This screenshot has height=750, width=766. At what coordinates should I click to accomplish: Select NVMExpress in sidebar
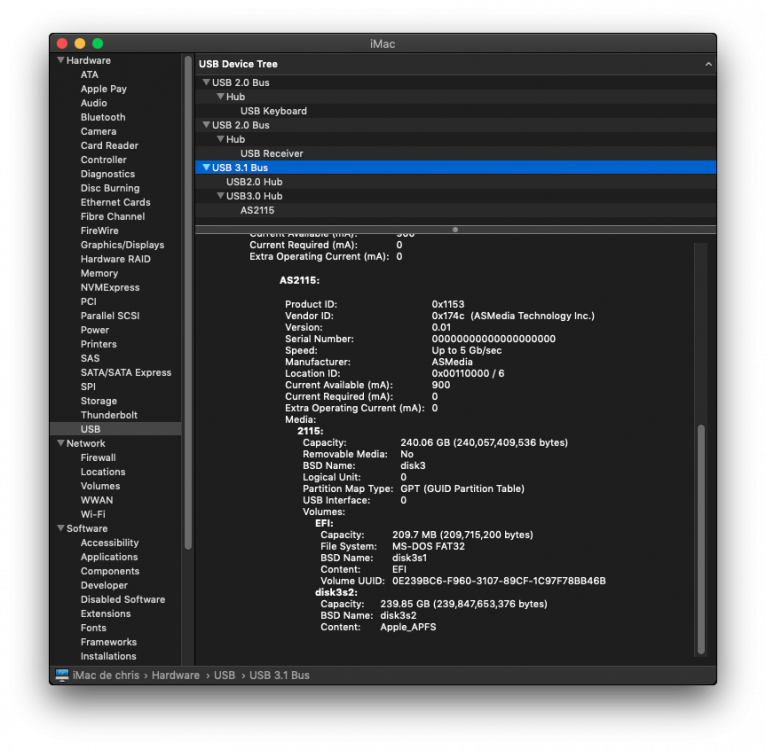110,287
